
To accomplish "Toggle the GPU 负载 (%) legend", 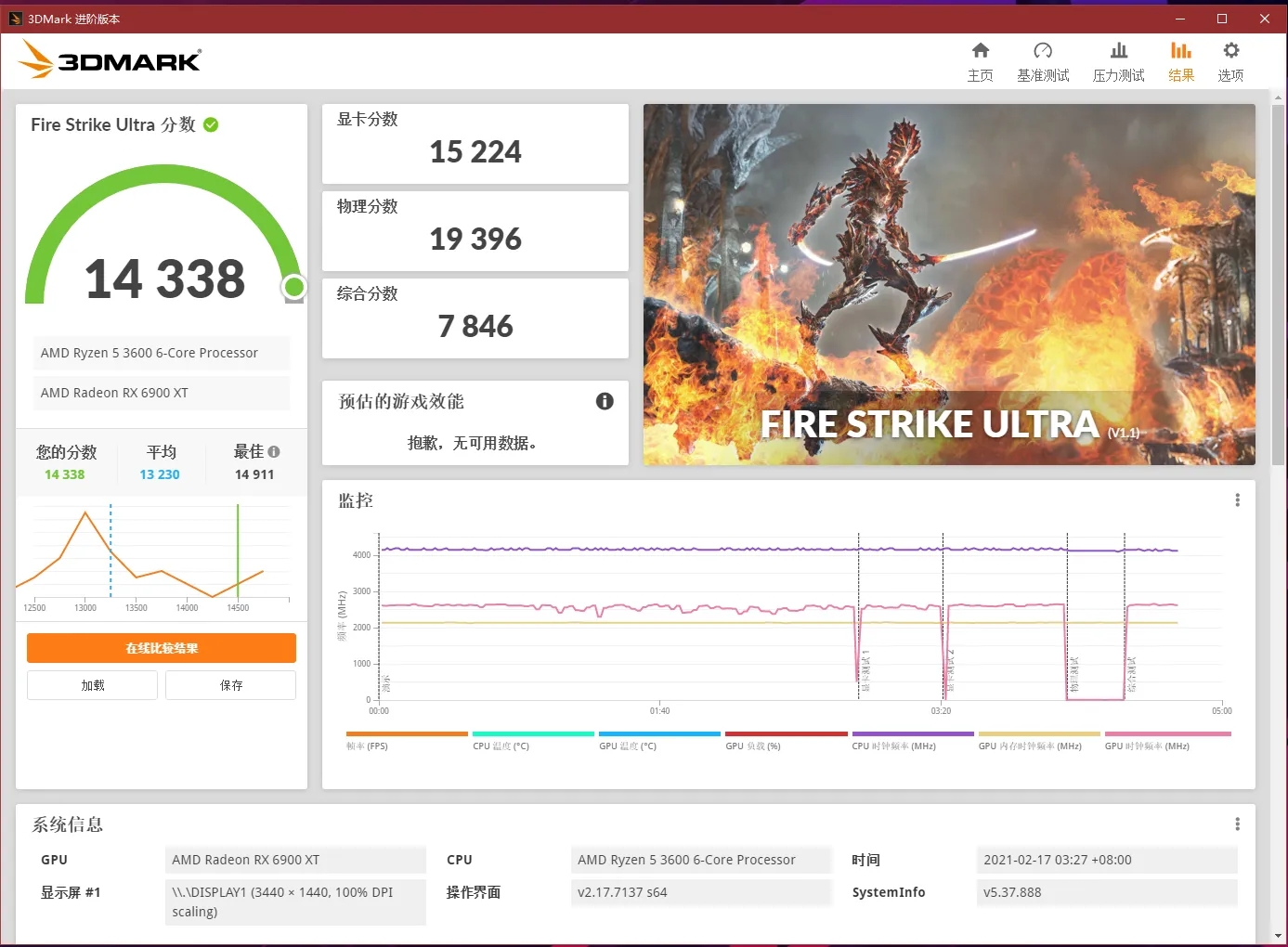I will point(786,741).
